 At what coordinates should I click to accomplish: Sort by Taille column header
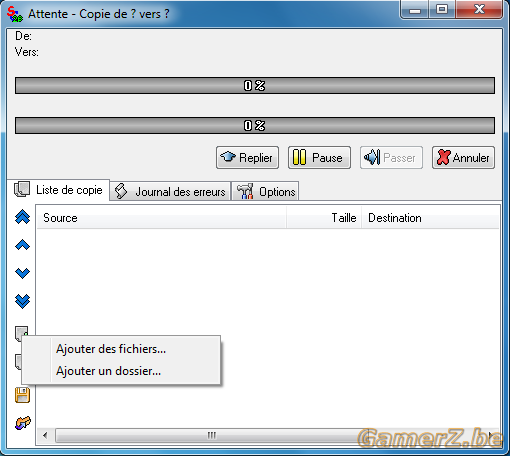[x=324, y=218]
